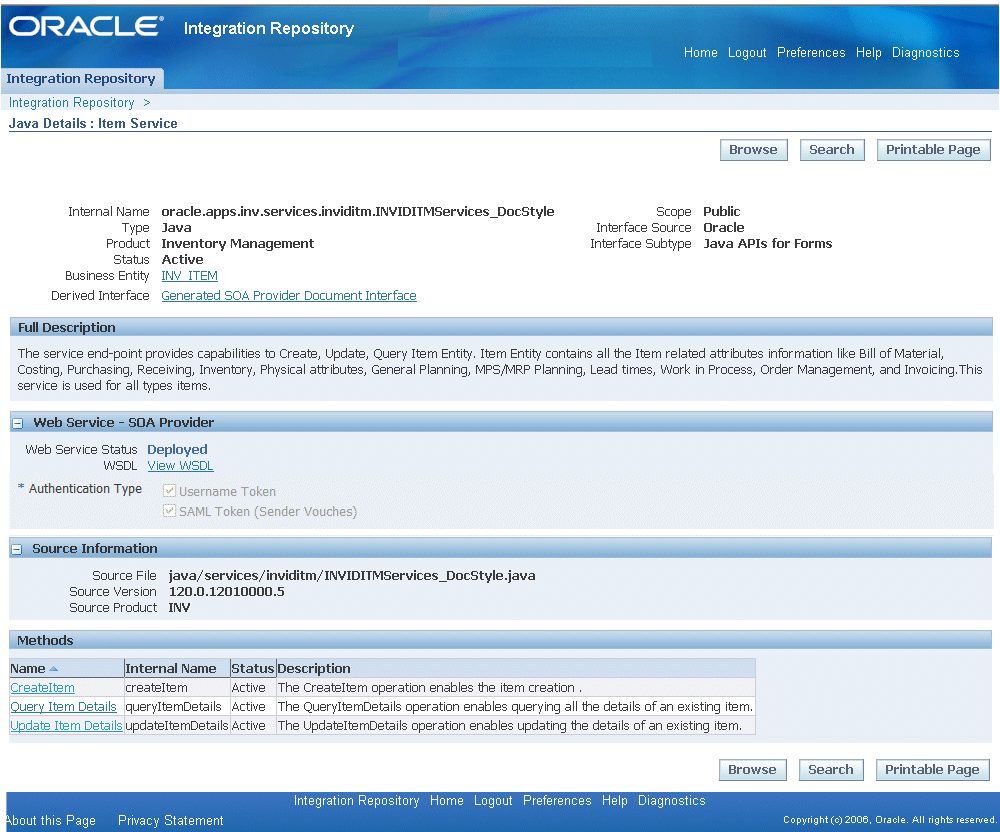Toggle the SAML Token (Sender Vouches) checkbox

pyautogui.click(x=169, y=511)
